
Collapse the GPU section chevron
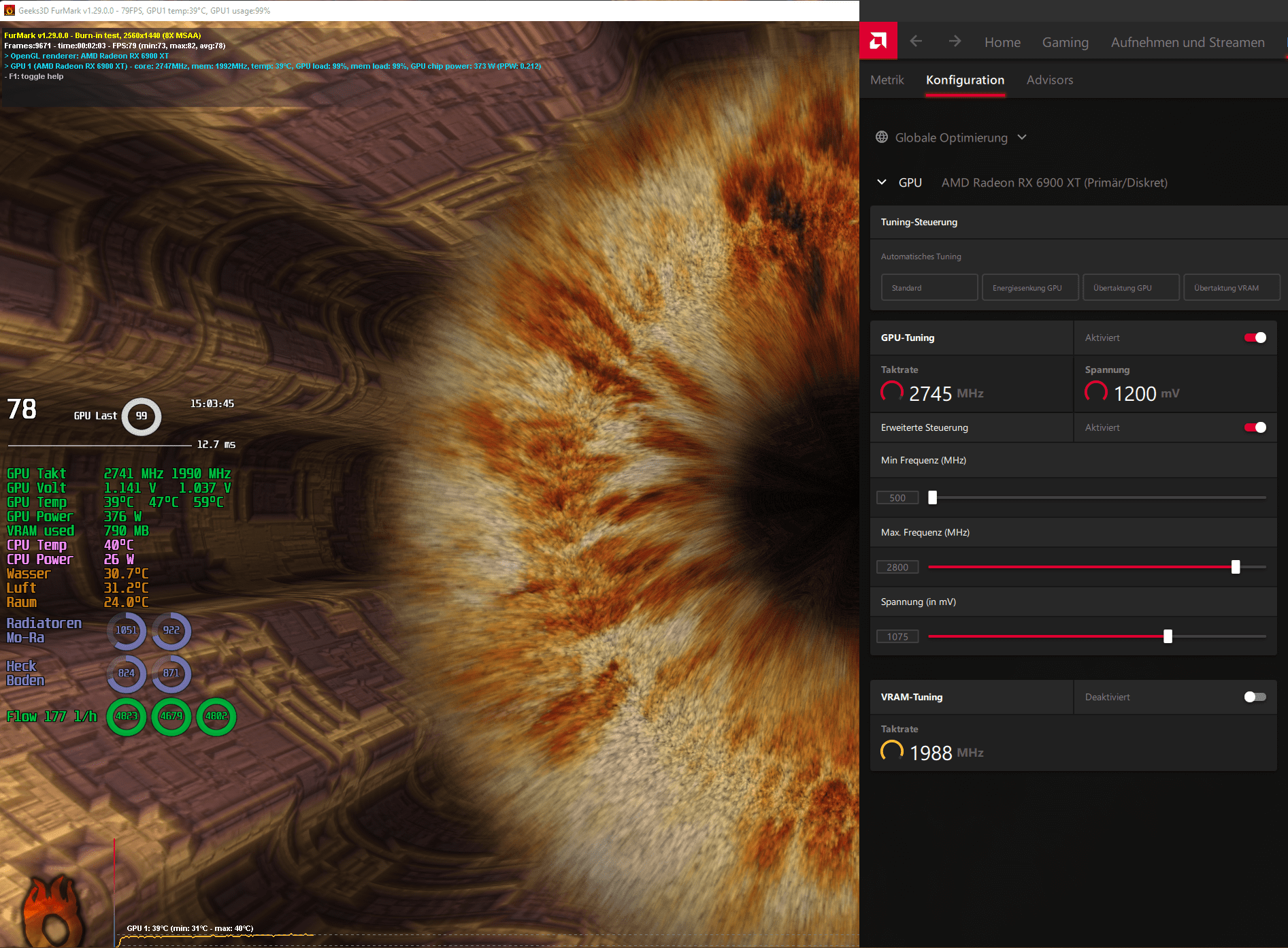tap(882, 182)
